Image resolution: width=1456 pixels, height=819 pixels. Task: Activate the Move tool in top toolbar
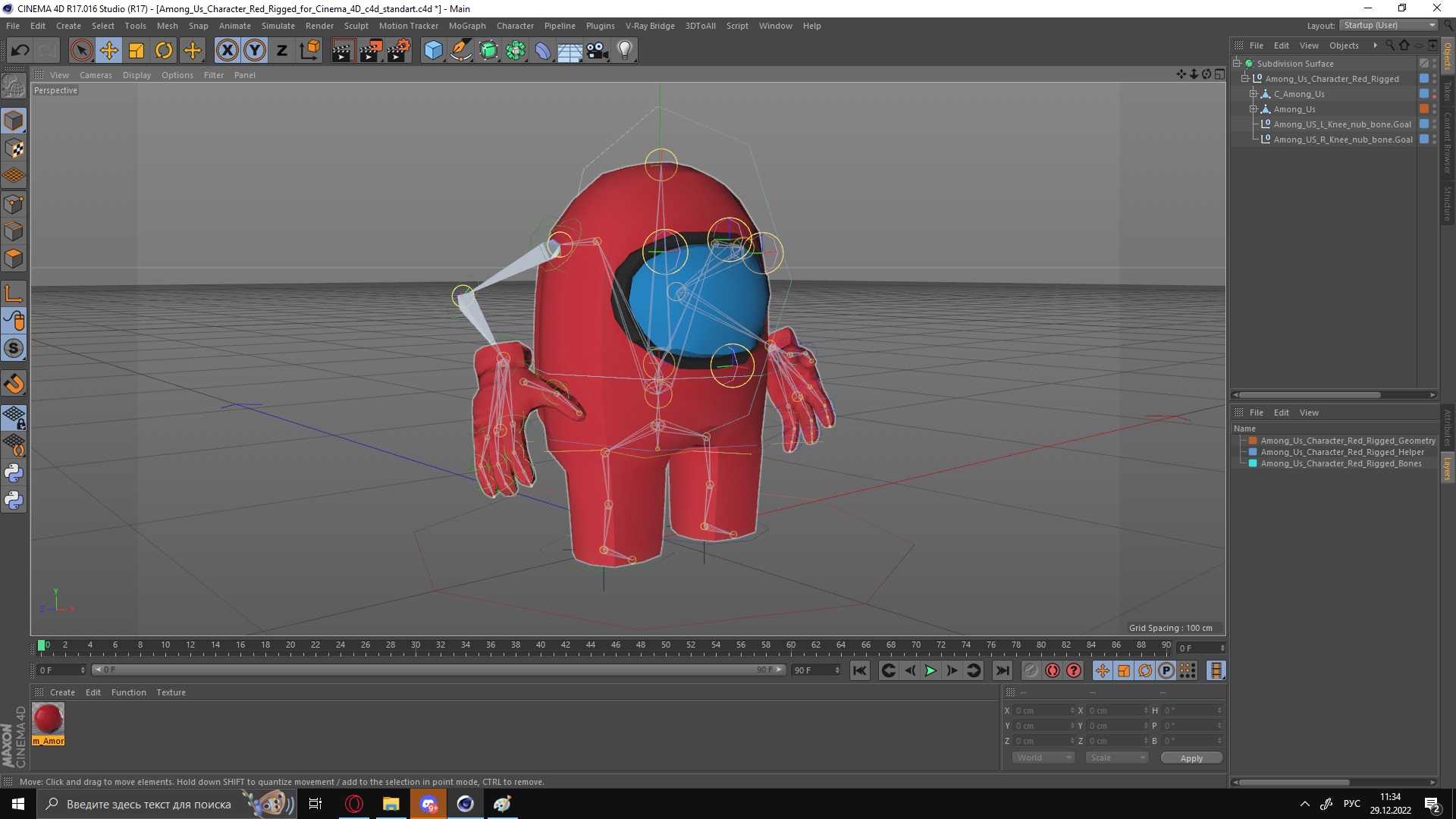coord(109,51)
